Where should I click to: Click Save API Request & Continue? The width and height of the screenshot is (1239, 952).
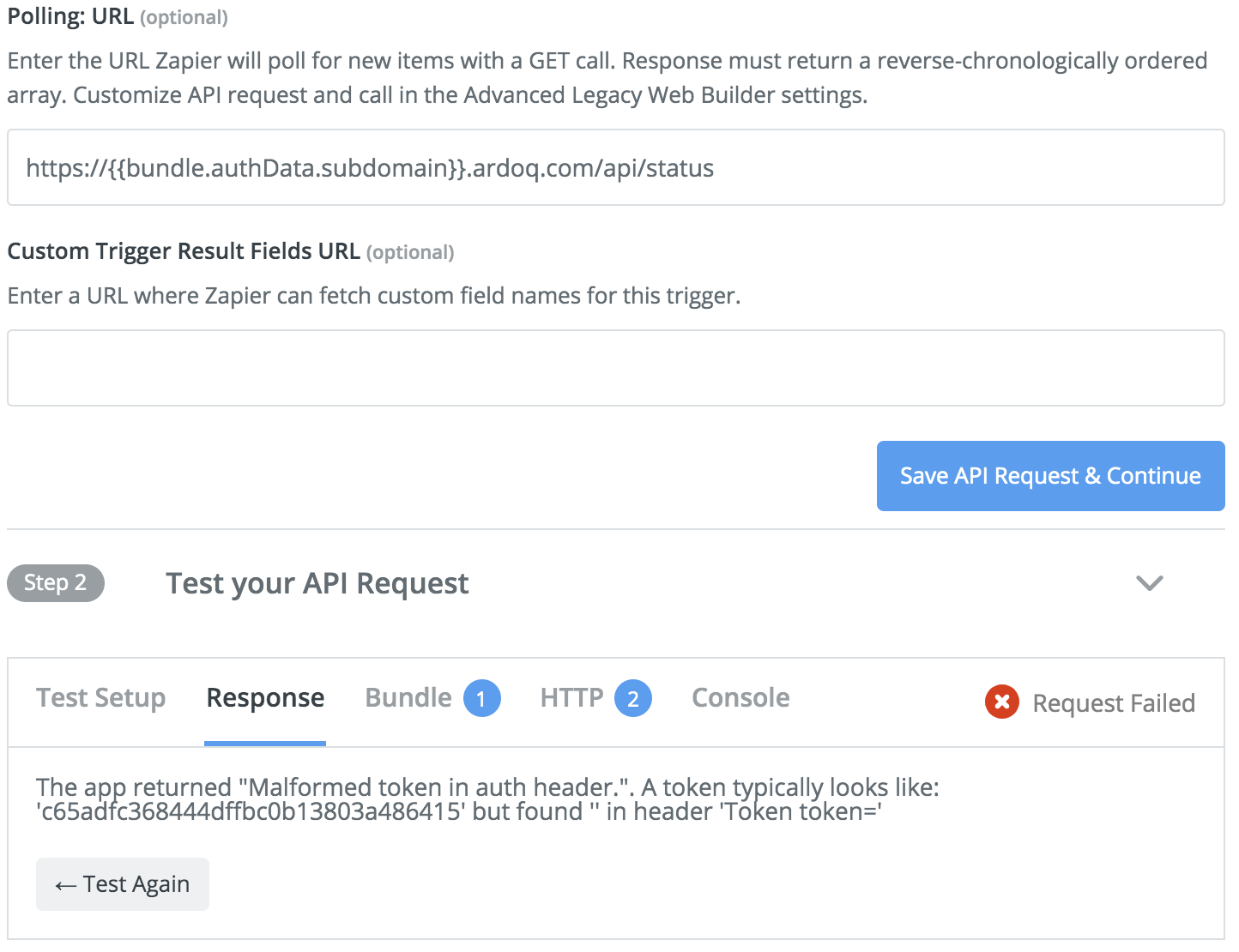1050,476
